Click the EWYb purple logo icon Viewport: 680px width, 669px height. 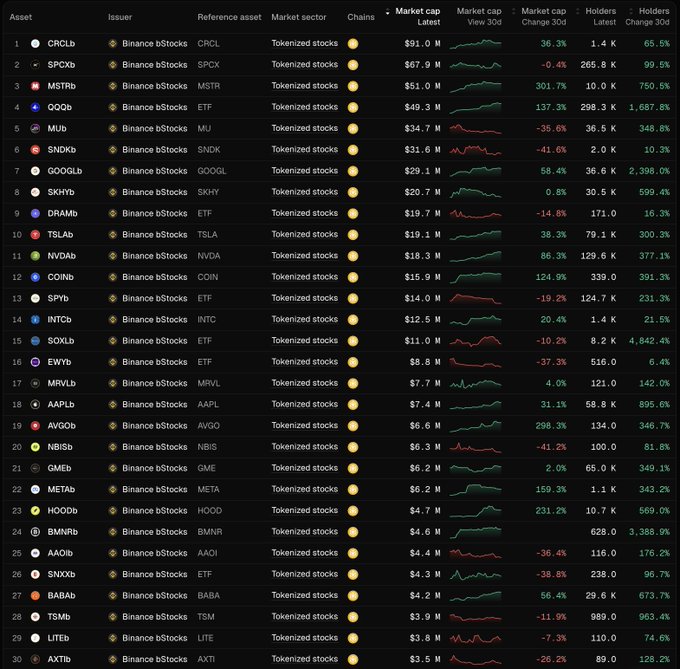pos(36,362)
